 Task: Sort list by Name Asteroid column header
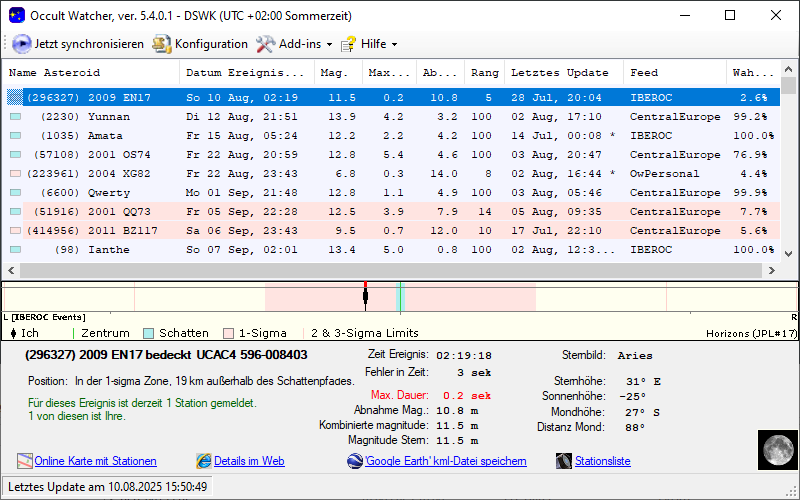[55, 73]
